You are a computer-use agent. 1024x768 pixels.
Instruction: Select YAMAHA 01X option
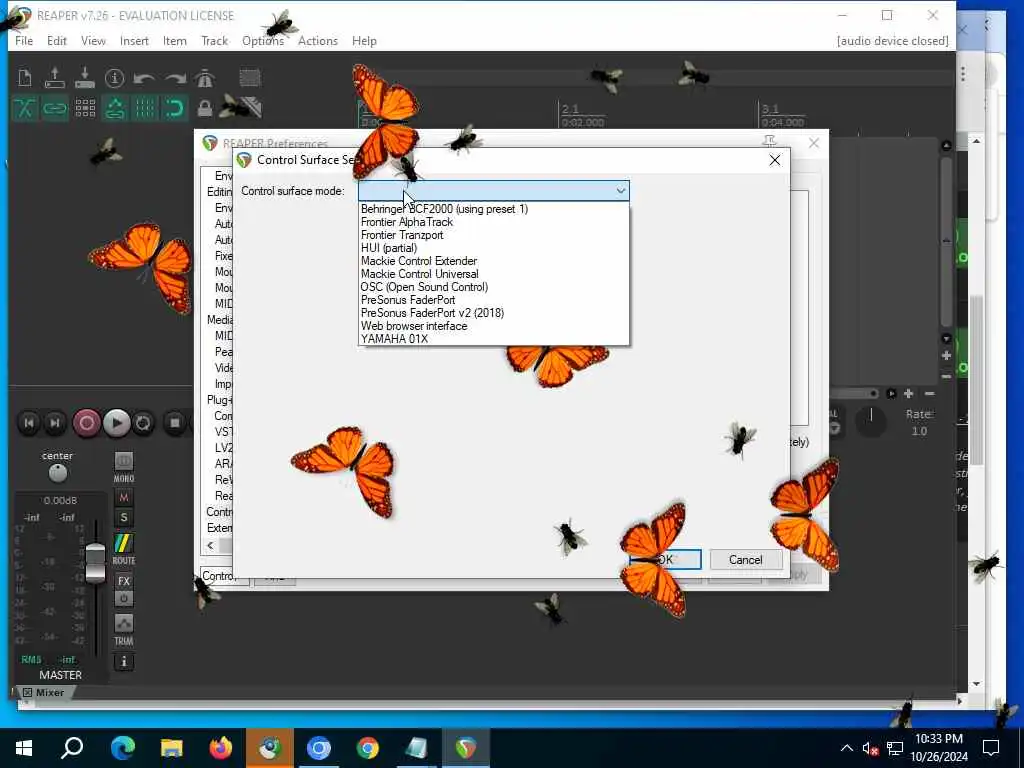(494, 339)
